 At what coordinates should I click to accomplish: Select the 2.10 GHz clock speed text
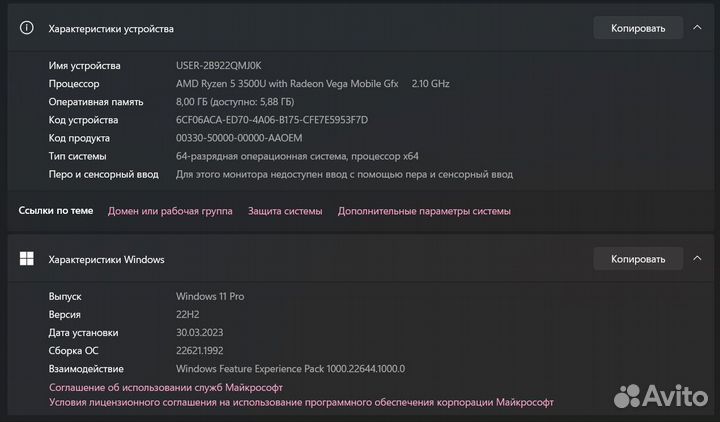pos(430,84)
